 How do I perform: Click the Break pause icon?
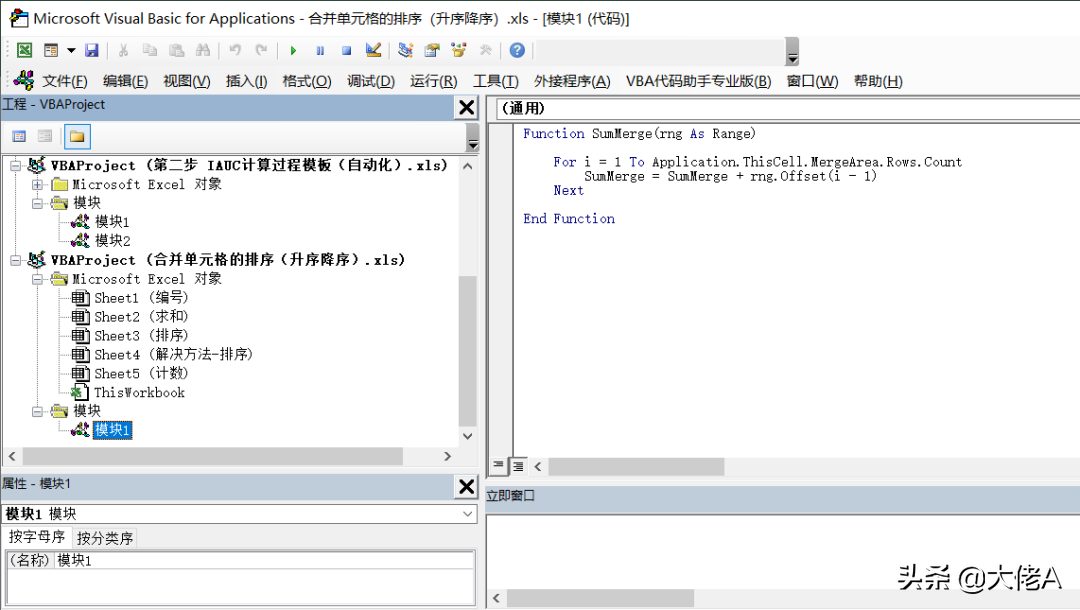click(x=320, y=50)
